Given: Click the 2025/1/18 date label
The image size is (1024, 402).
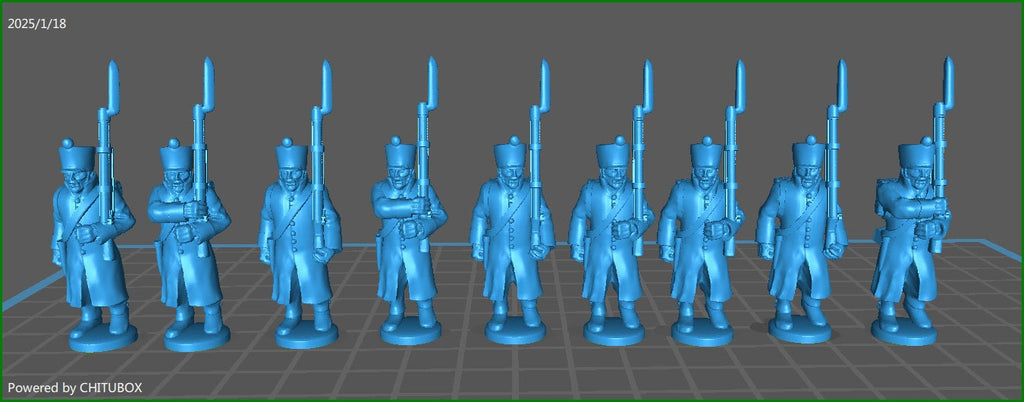Looking at the screenshot, I should [x=35, y=22].
